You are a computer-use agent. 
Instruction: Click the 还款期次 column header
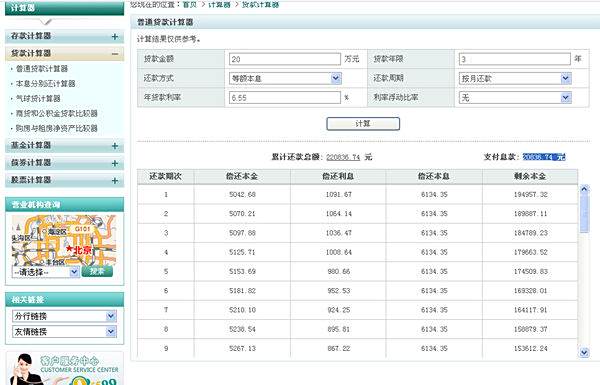[x=166, y=176]
